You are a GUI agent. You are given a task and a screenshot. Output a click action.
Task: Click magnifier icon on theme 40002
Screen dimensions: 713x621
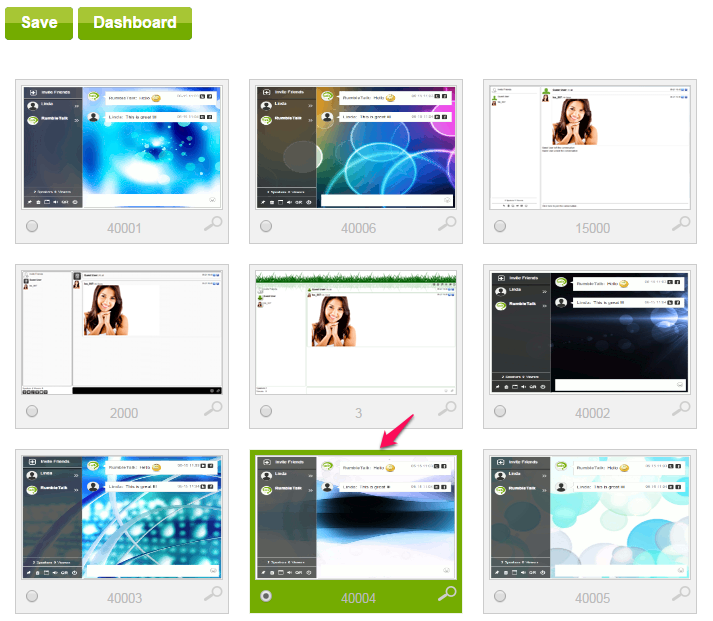(x=682, y=409)
